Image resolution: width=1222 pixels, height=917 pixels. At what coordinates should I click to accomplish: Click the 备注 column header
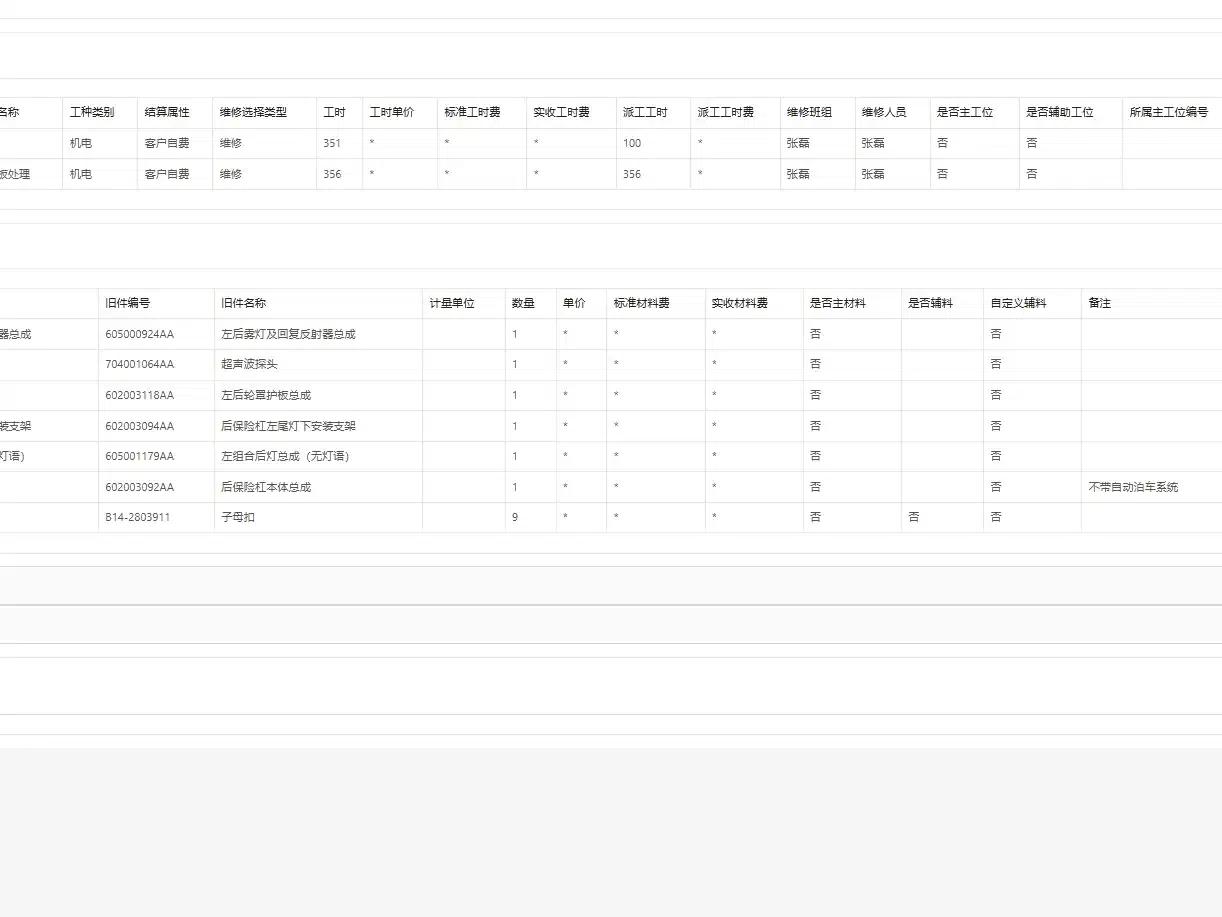1100,303
